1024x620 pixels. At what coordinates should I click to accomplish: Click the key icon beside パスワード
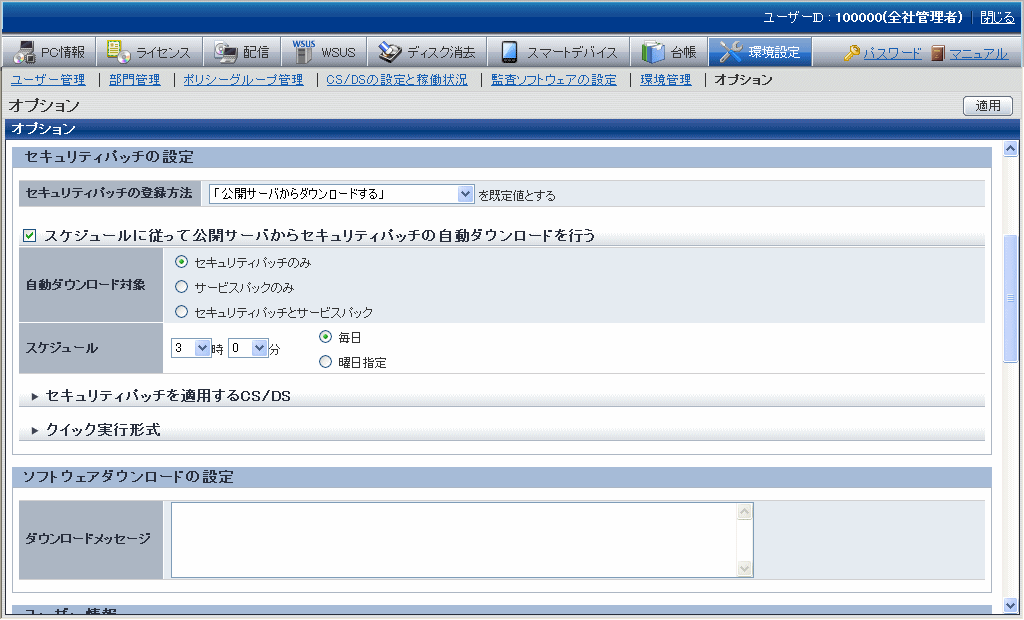[852, 53]
